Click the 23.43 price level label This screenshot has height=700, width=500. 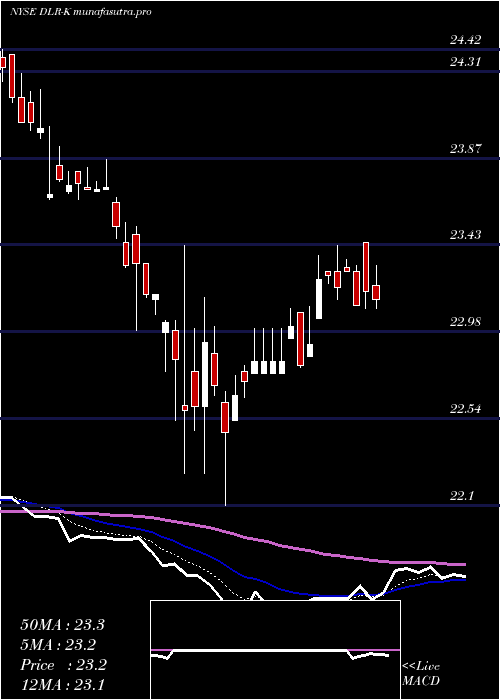tap(465, 235)
